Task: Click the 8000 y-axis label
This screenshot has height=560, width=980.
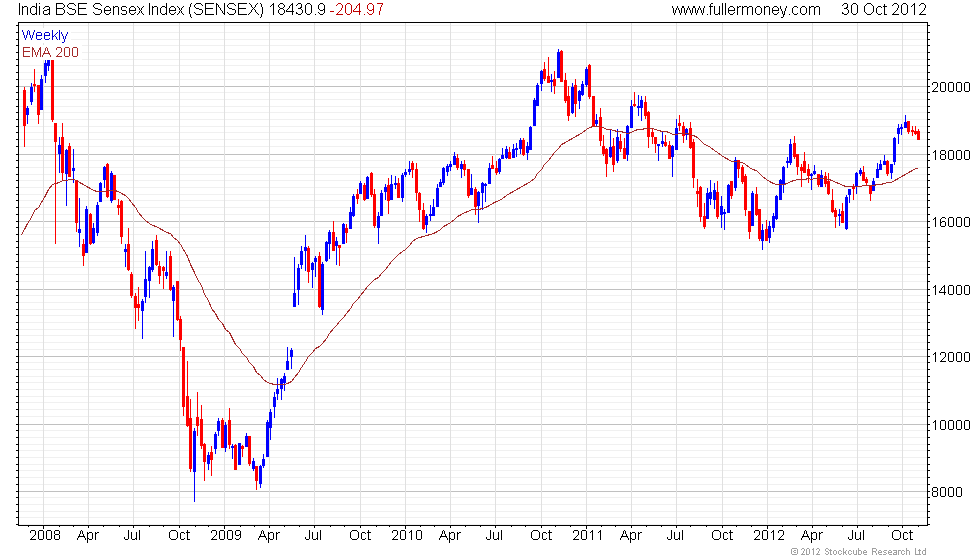Action: pos(946,492)
